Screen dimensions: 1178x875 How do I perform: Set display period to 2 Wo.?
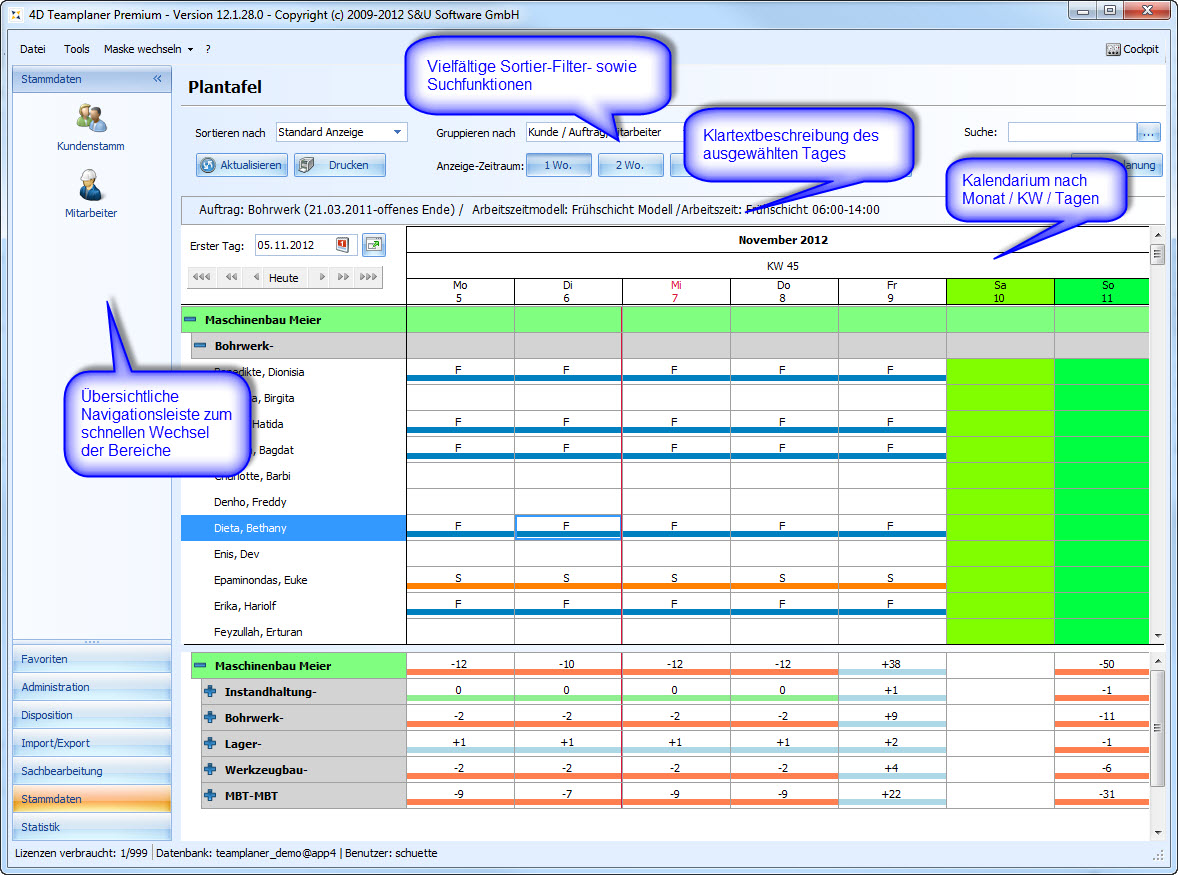coord(629,165)
